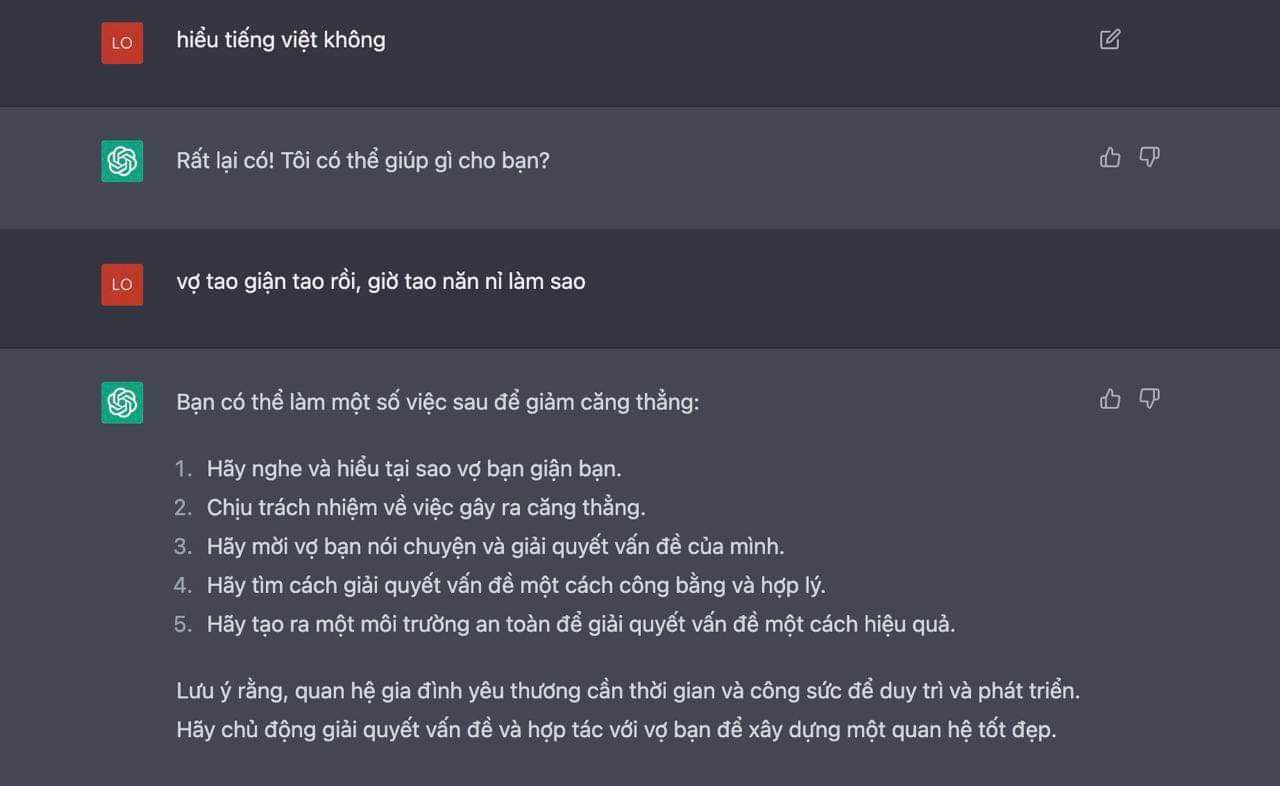Screen dimensions: 1280x786
Task: Select the message 'vợ tao giận tao rồi'
Action: 380,281
